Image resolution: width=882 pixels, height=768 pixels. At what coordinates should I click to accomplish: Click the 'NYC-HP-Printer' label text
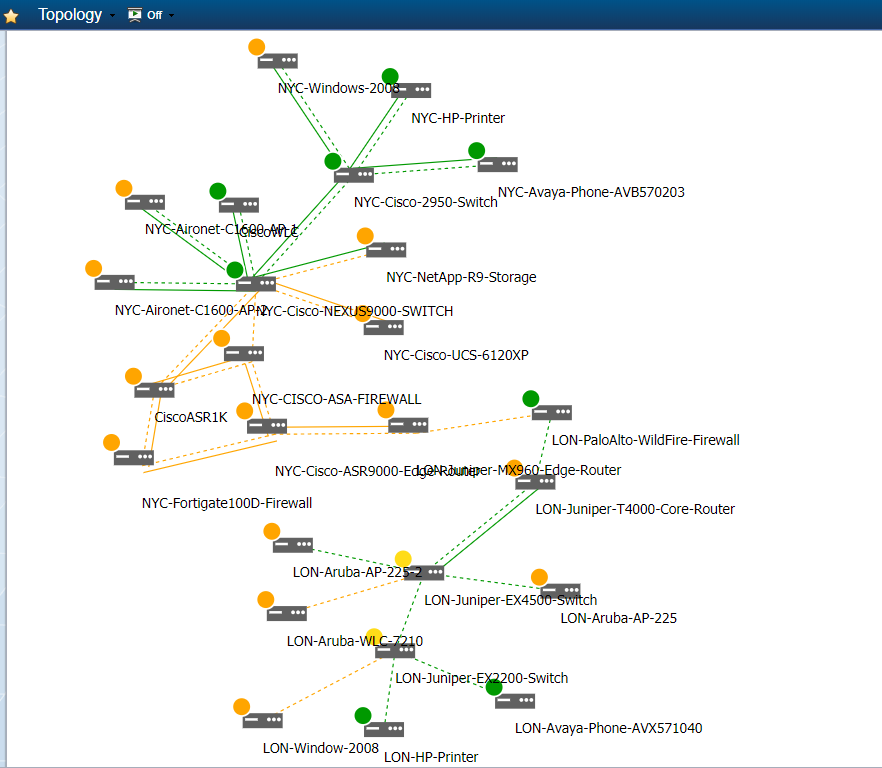click(458, 118)
